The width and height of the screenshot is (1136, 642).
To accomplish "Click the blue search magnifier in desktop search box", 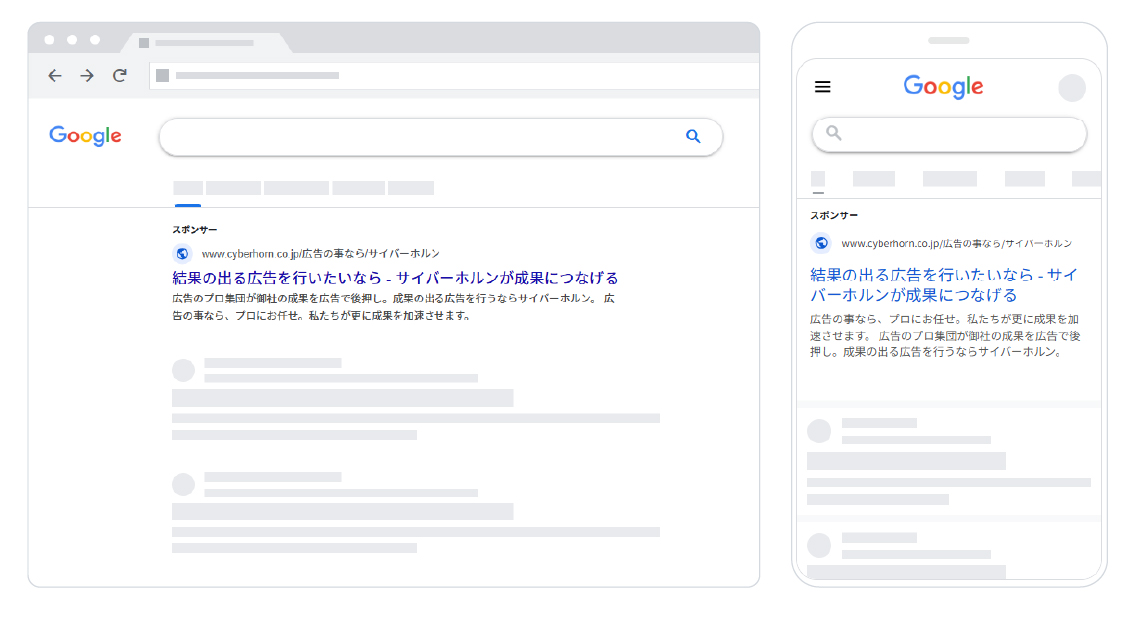I will (693, 137).
